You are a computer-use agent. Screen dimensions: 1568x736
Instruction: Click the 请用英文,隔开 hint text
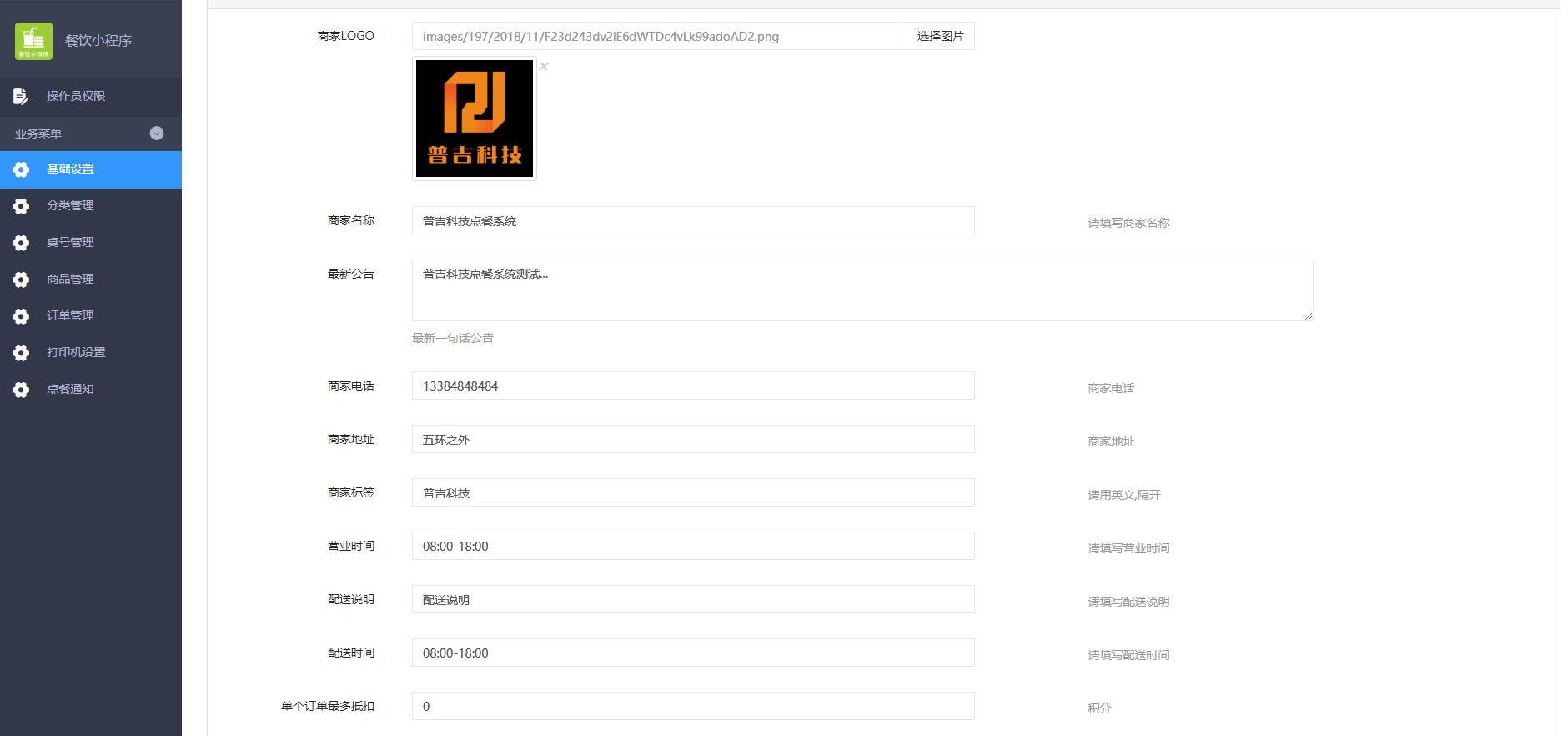pos(1124,495)
